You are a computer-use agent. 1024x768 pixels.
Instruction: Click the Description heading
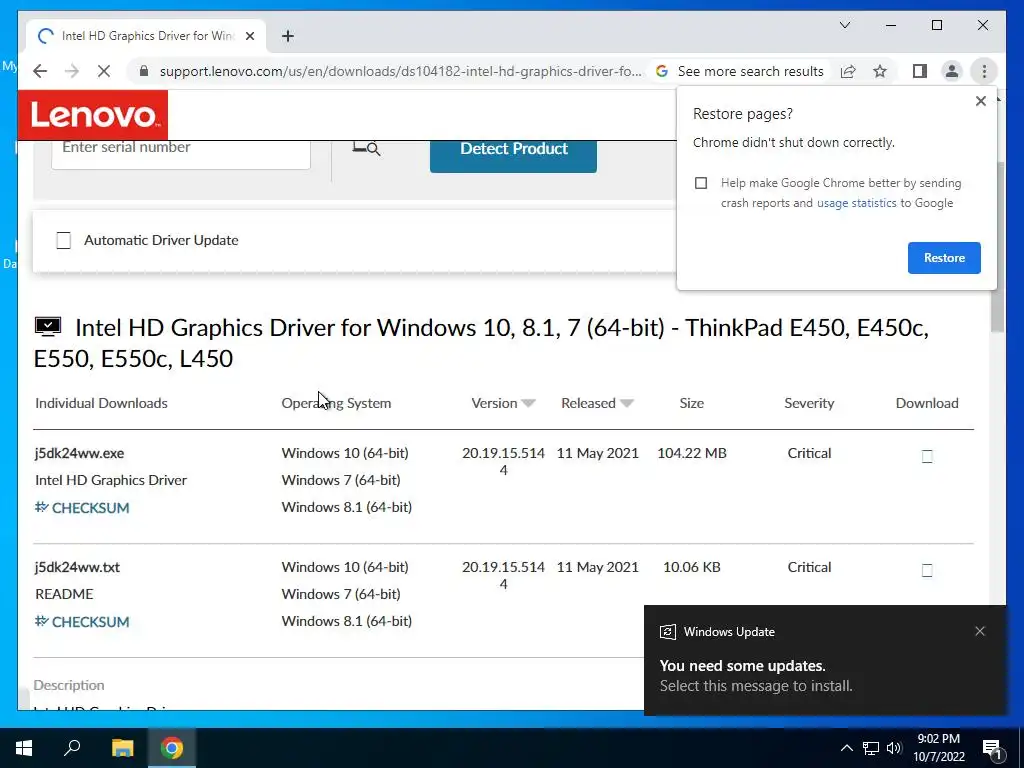(69, 685)
